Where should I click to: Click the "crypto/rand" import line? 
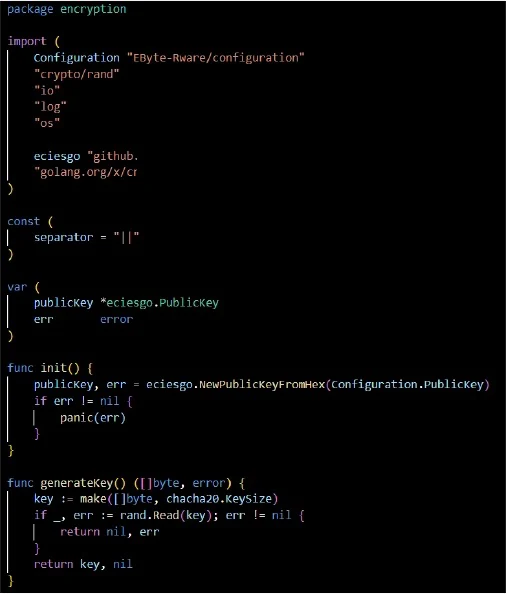77,74
